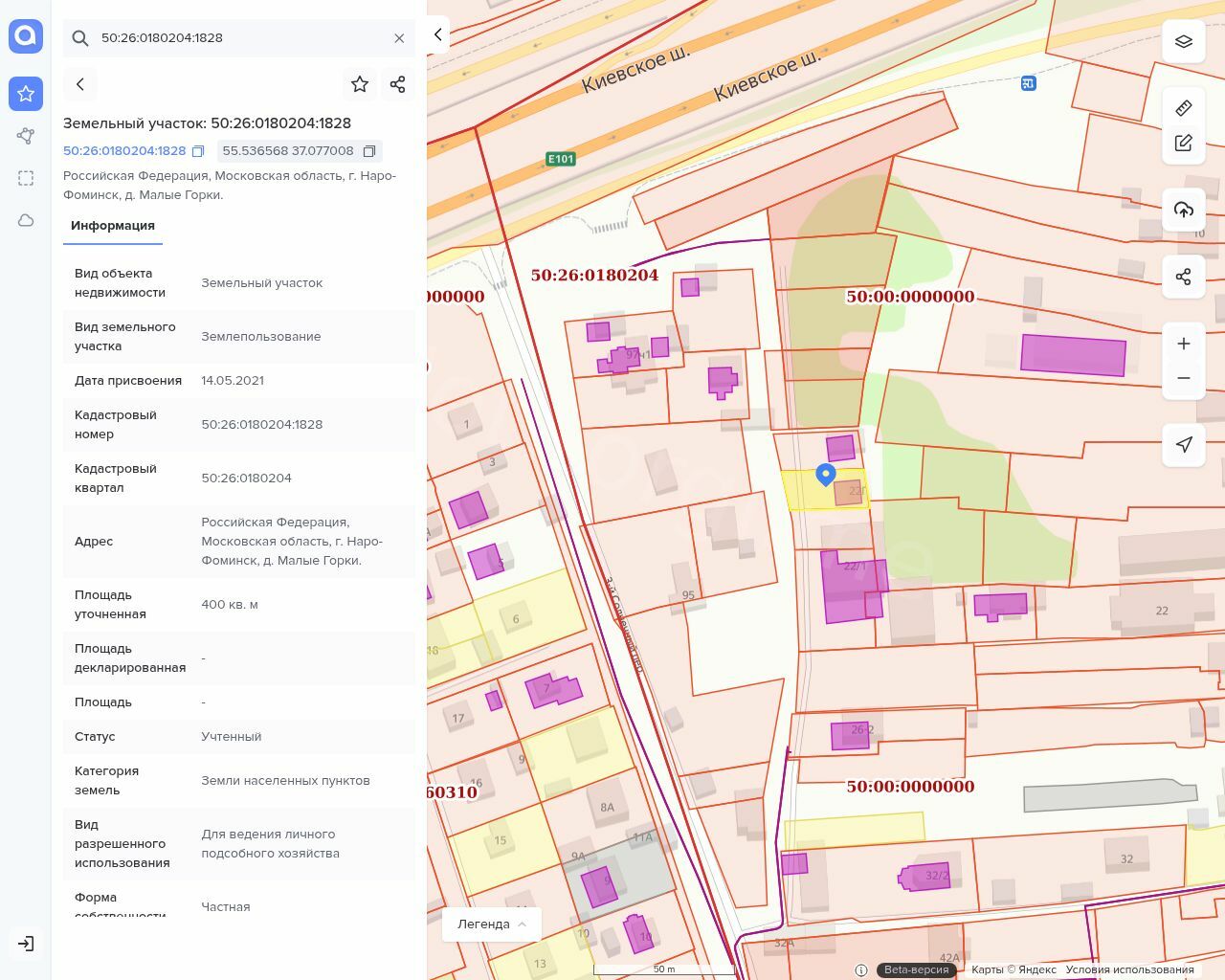Clear the search field text
The width and height of the screenshot is (1225, 980).
tap(399, 38)
